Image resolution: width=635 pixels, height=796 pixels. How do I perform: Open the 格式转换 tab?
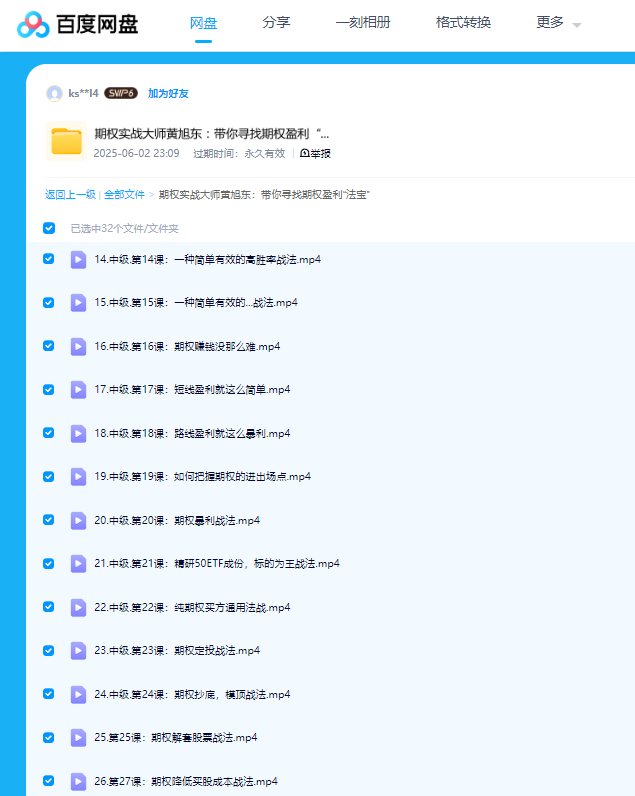click(x=463, y=22)
